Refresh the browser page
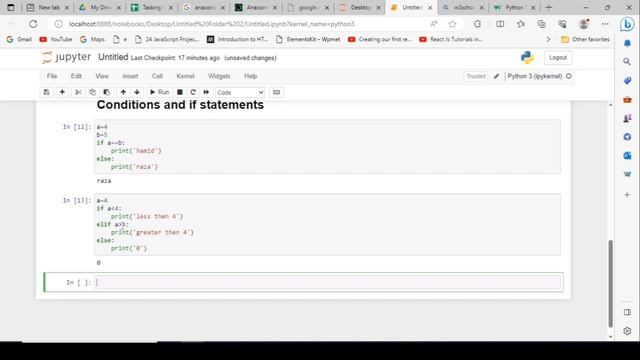 coord(33,24)
